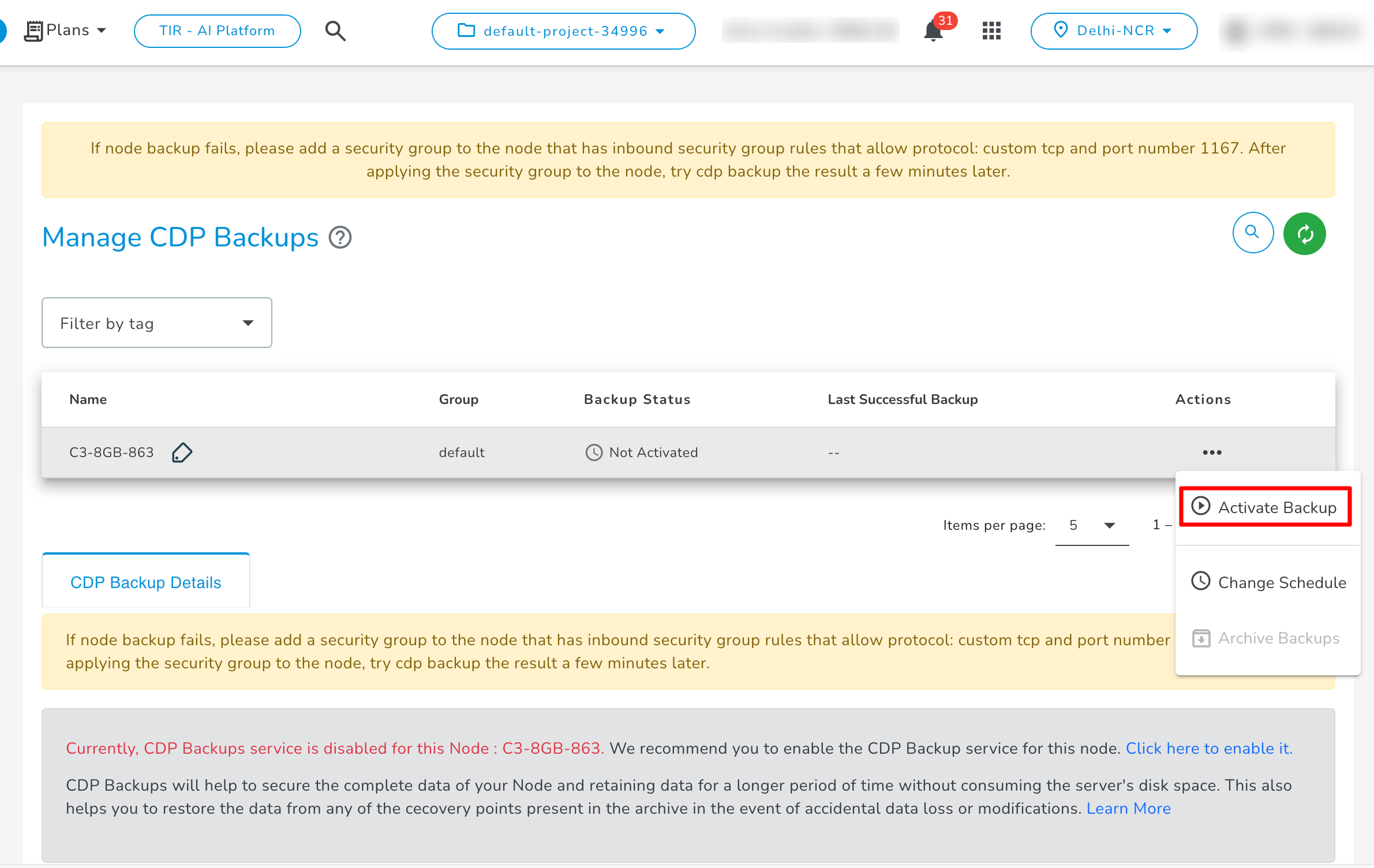Expand the Filter by tag dropdown
1374x868 pixels.
[156, 323]
